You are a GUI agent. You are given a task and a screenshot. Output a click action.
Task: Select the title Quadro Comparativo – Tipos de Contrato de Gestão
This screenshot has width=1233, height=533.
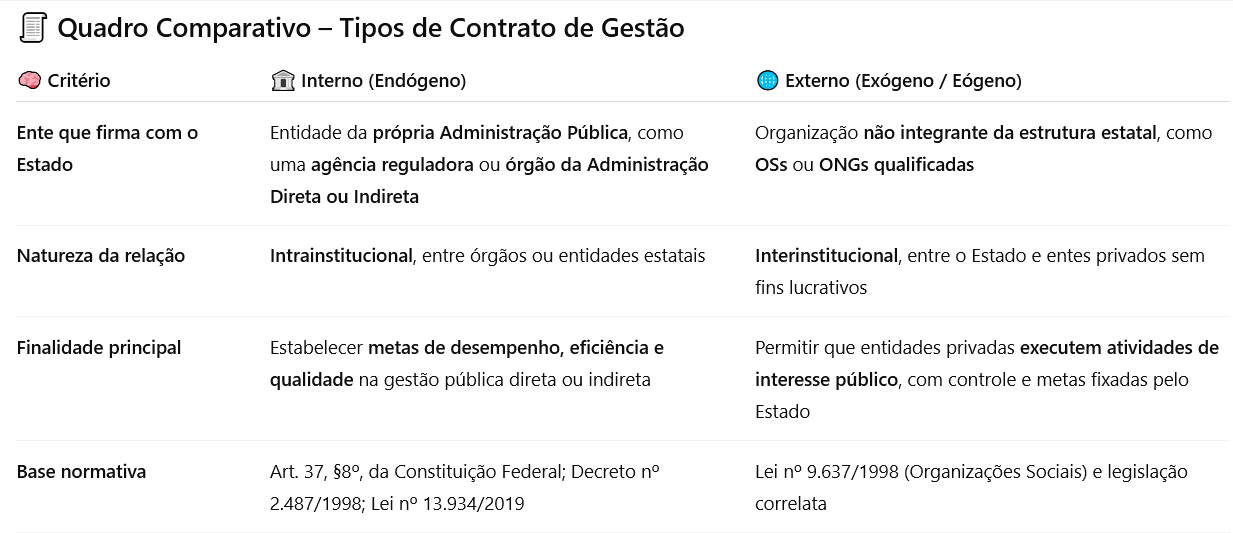click(371, 28)
